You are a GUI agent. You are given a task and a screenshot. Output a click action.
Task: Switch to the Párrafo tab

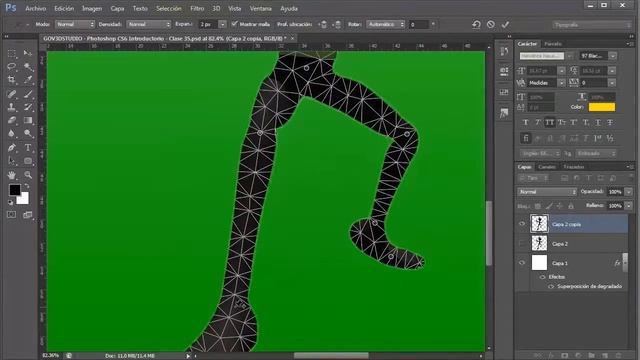tap(553, 44)
